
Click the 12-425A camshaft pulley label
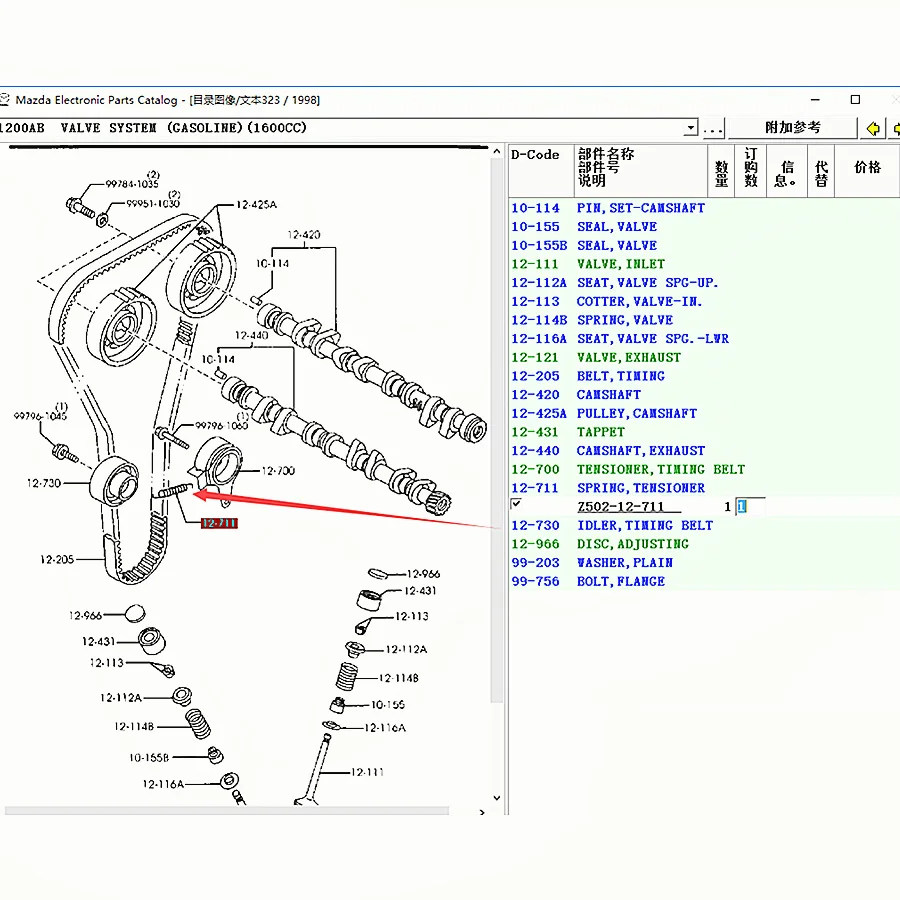tap(256, 205)
